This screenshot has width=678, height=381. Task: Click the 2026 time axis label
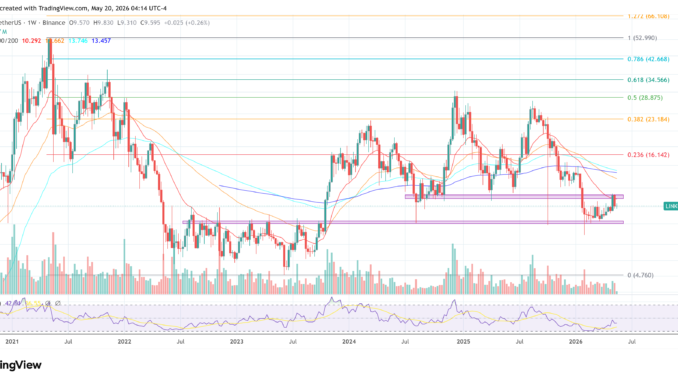576,342
